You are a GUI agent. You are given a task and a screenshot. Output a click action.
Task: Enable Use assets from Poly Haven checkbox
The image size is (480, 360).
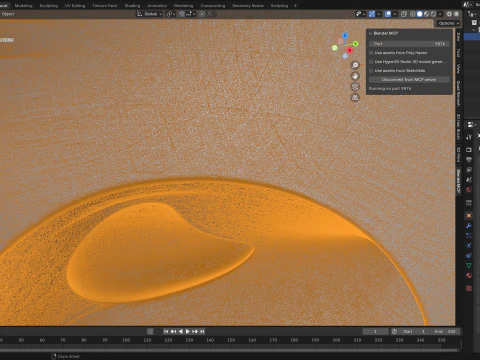371,53
